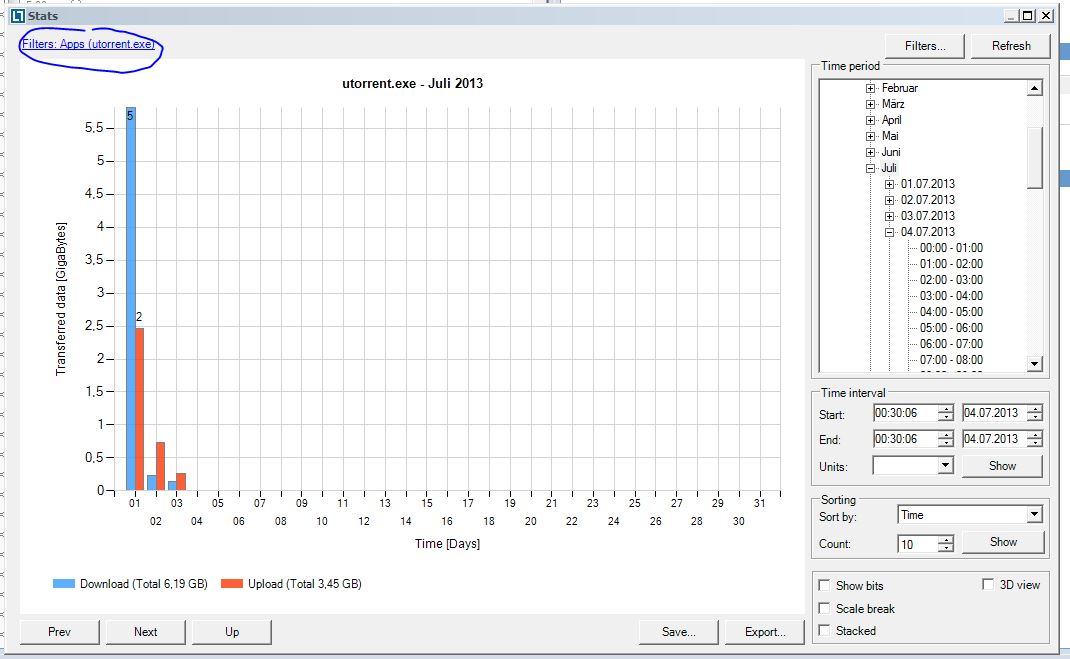Expand the 02.07.2013 tree node

[889, 200]
